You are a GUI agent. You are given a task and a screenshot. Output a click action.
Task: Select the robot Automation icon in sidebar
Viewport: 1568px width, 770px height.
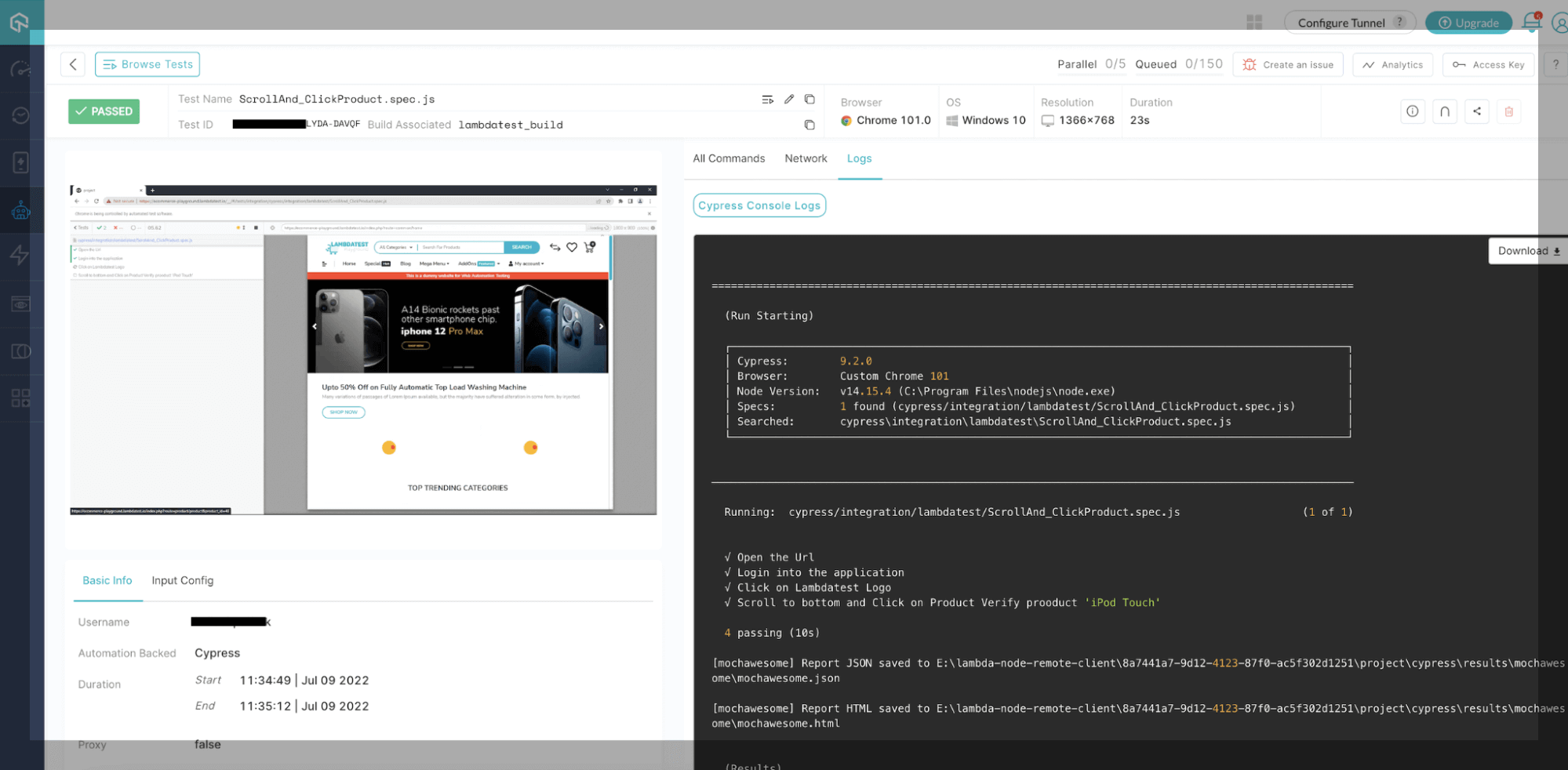tap(21, 210)
